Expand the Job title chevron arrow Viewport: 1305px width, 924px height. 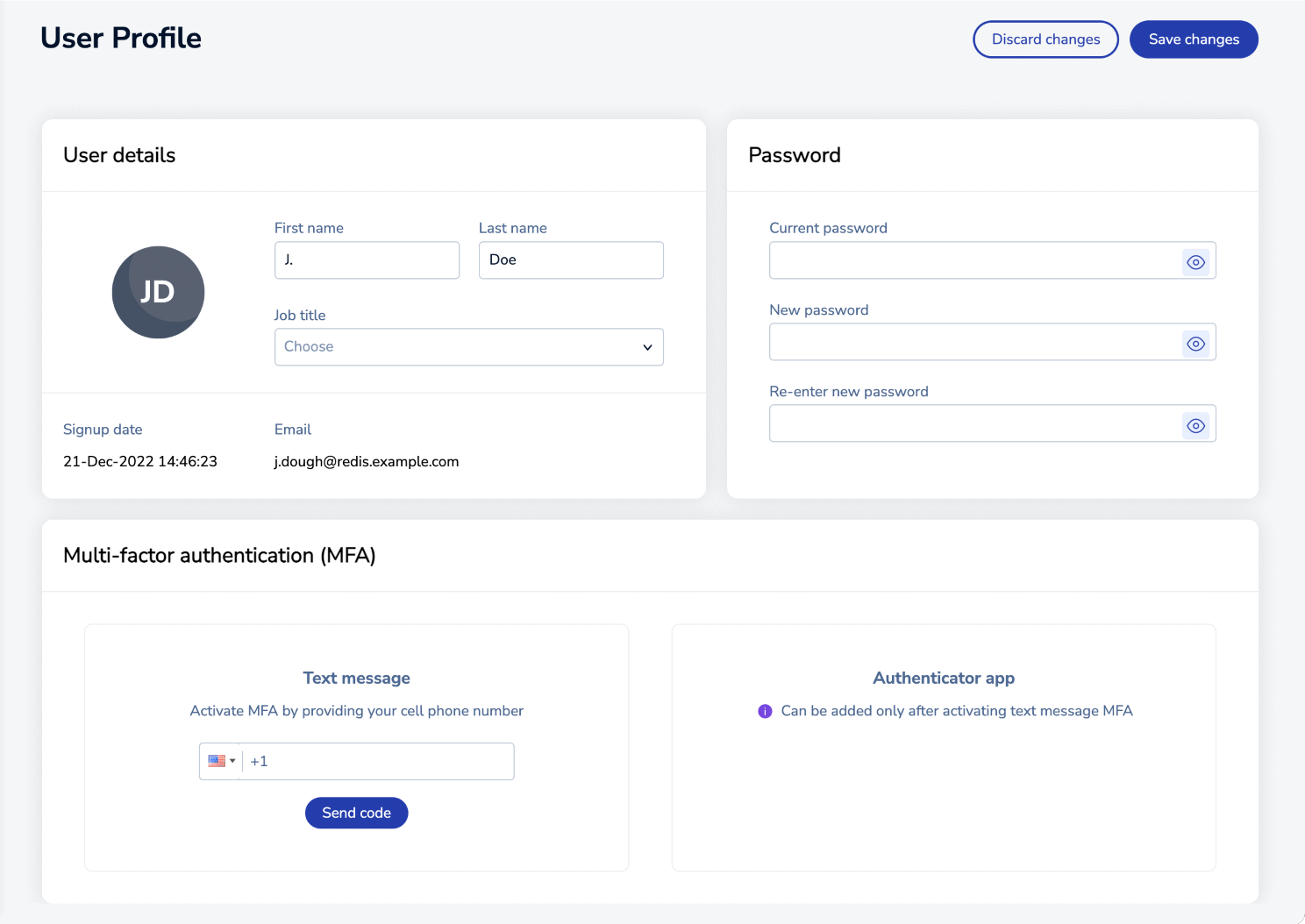[647, 347]
